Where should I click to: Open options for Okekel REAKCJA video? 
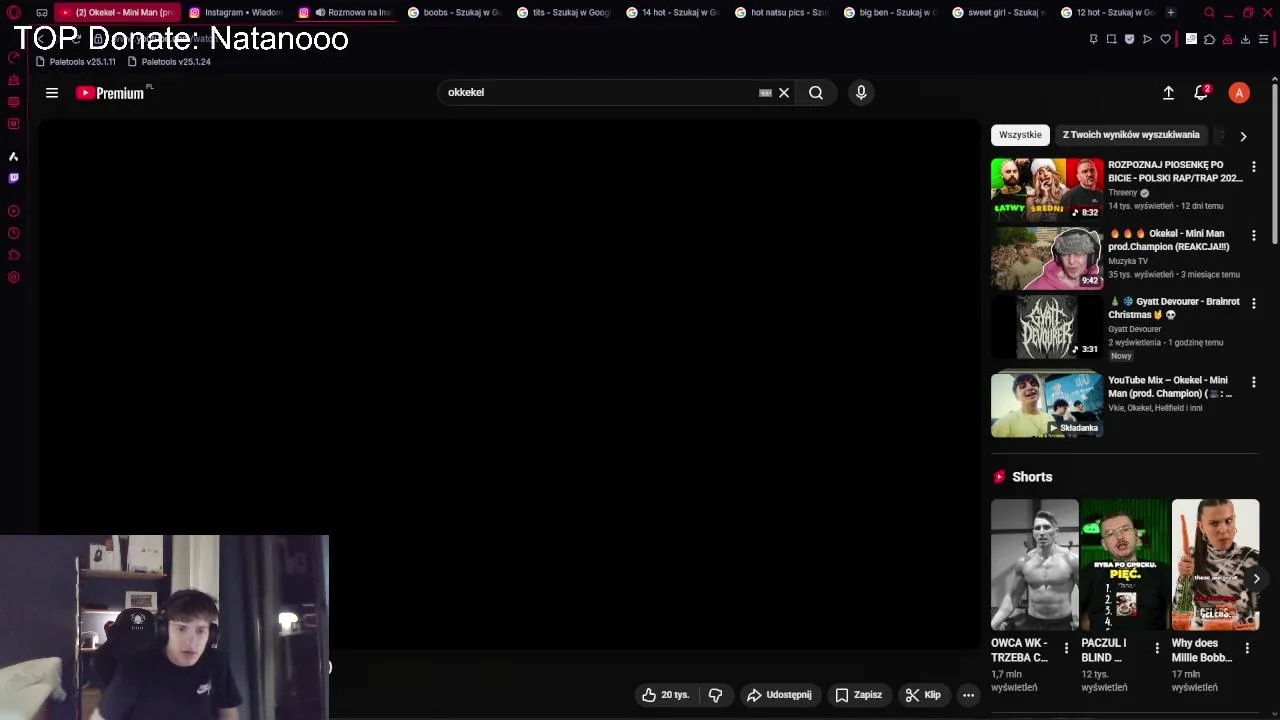click(1253, 236)
